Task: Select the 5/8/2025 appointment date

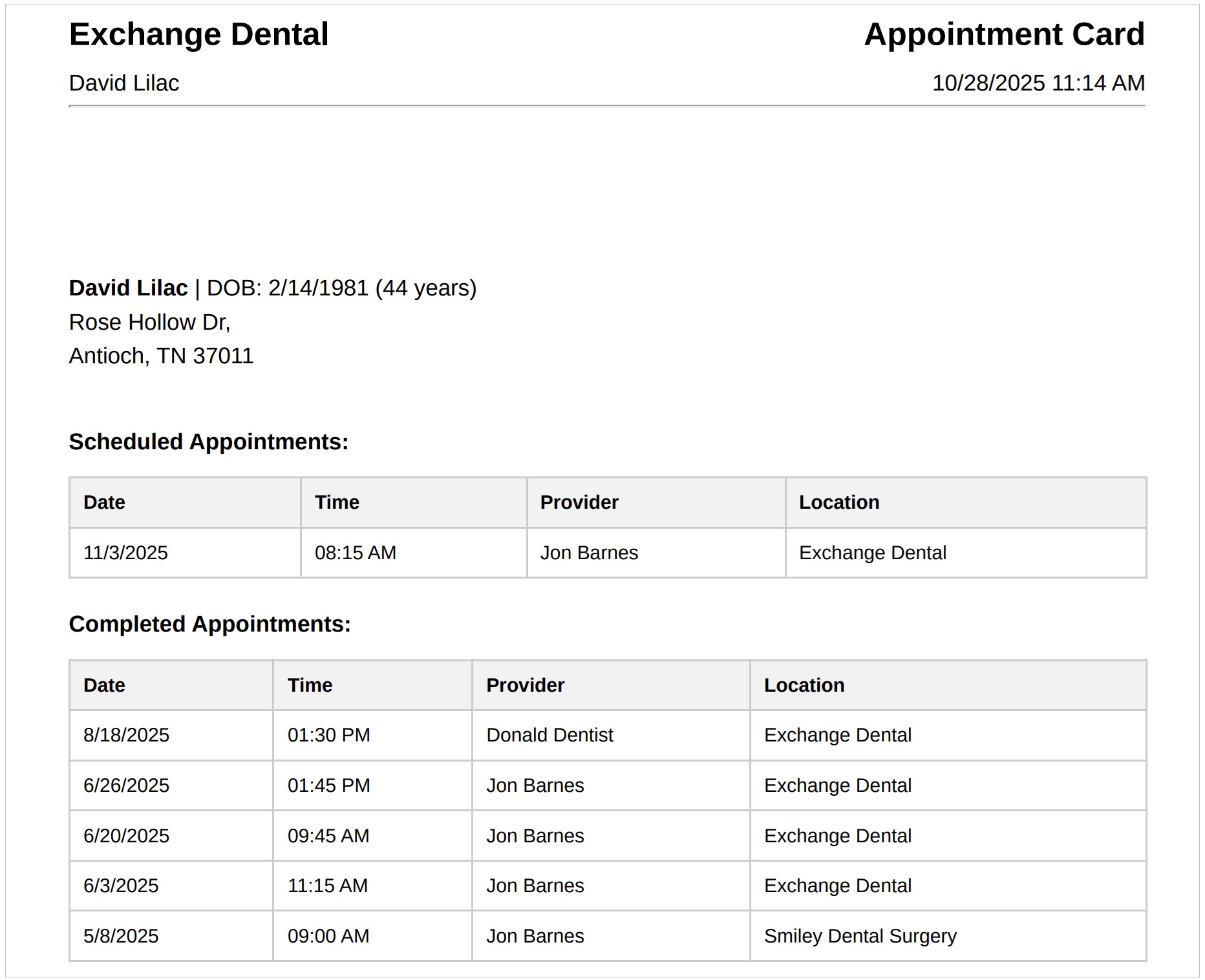Action: [121, 936]
